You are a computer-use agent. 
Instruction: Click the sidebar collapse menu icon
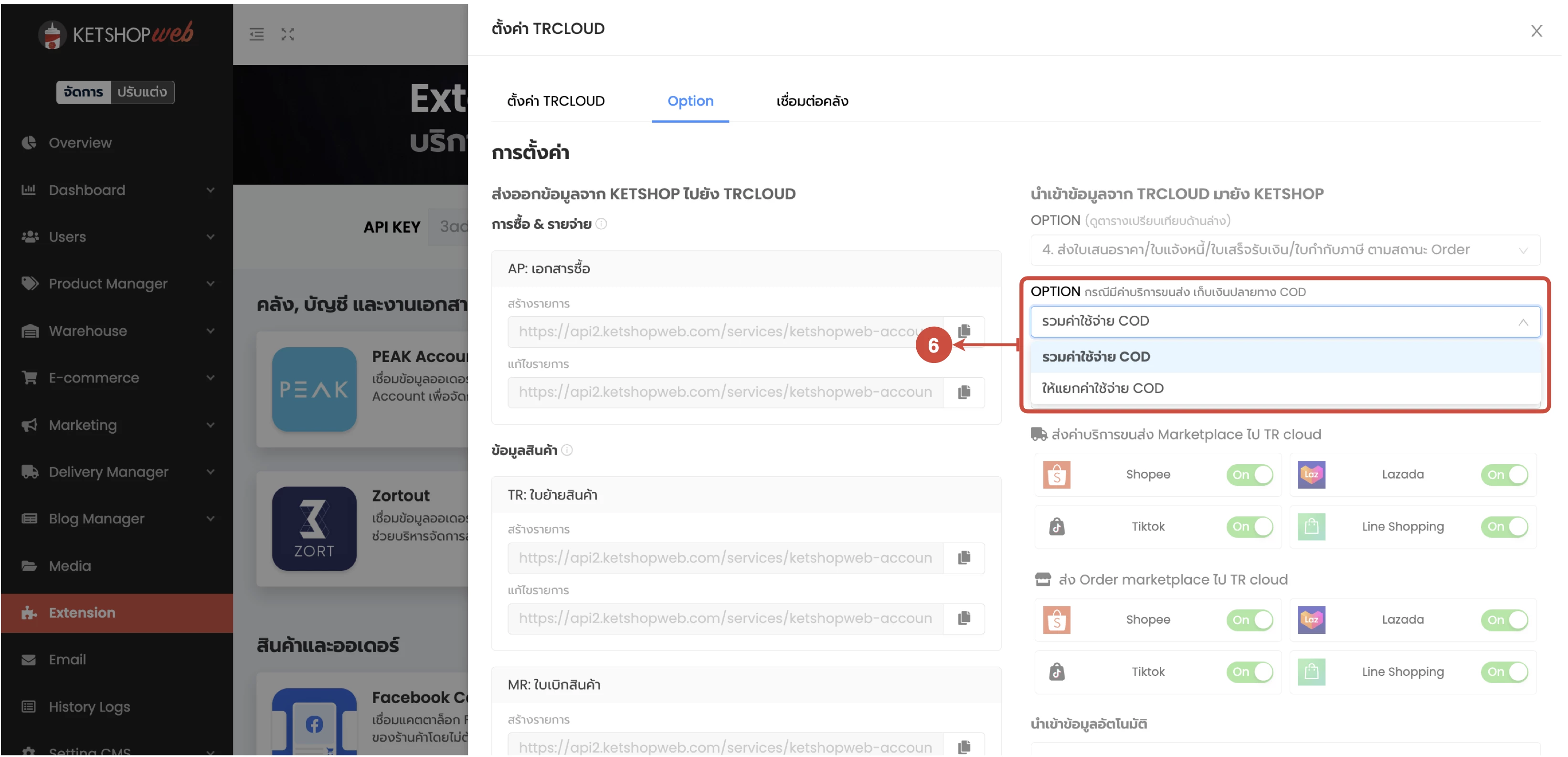(256, 34)
